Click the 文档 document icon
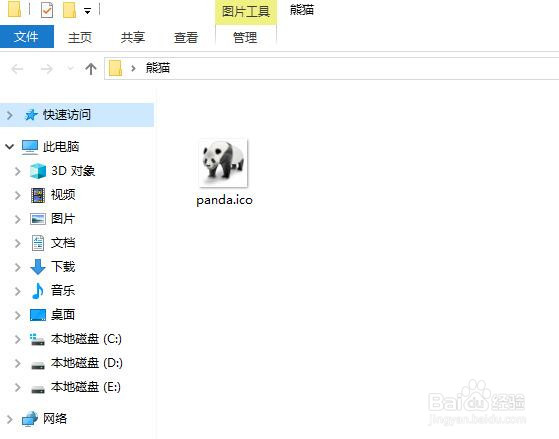Viewport: 559px width, 439px height. point(38,243)
